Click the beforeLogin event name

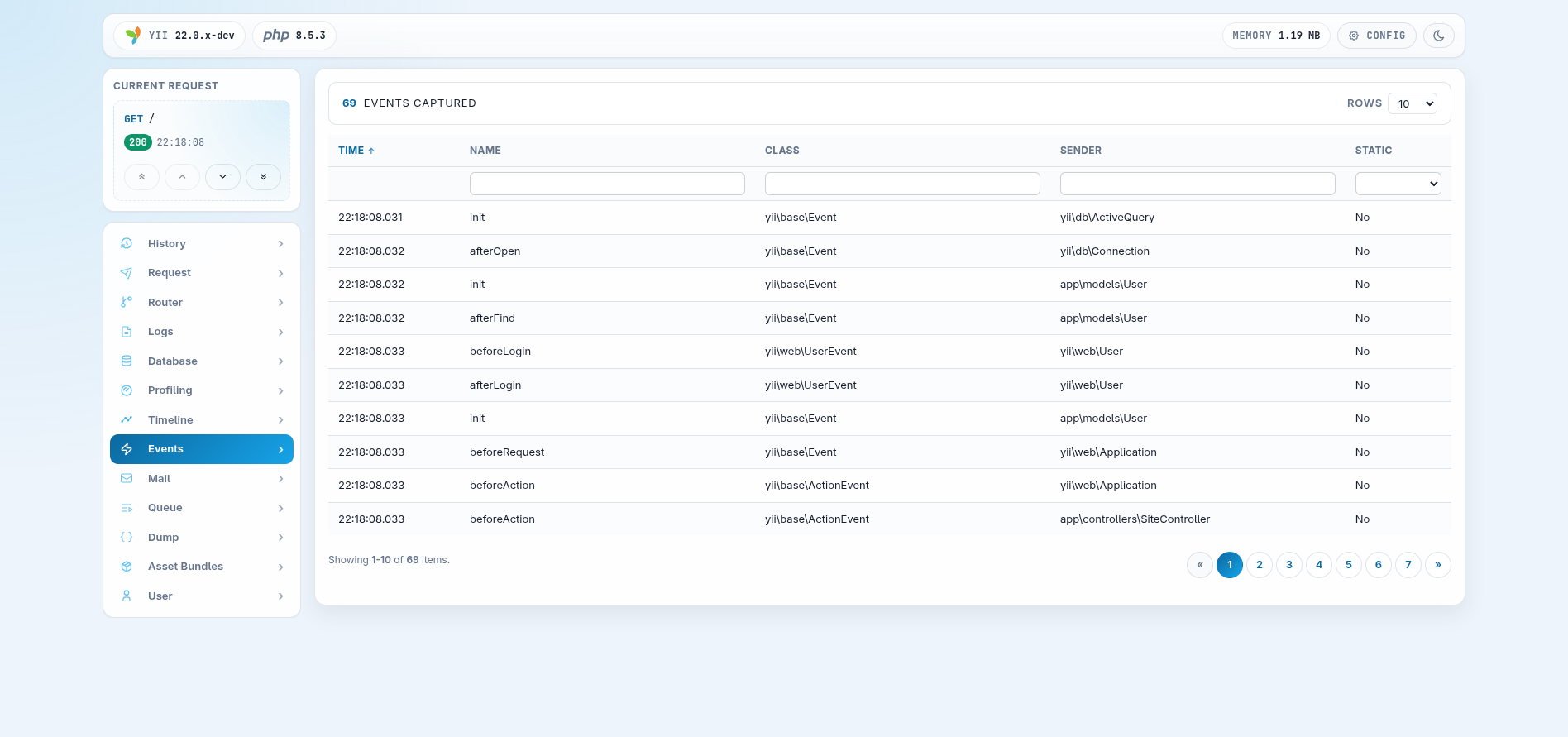(500, 352)
